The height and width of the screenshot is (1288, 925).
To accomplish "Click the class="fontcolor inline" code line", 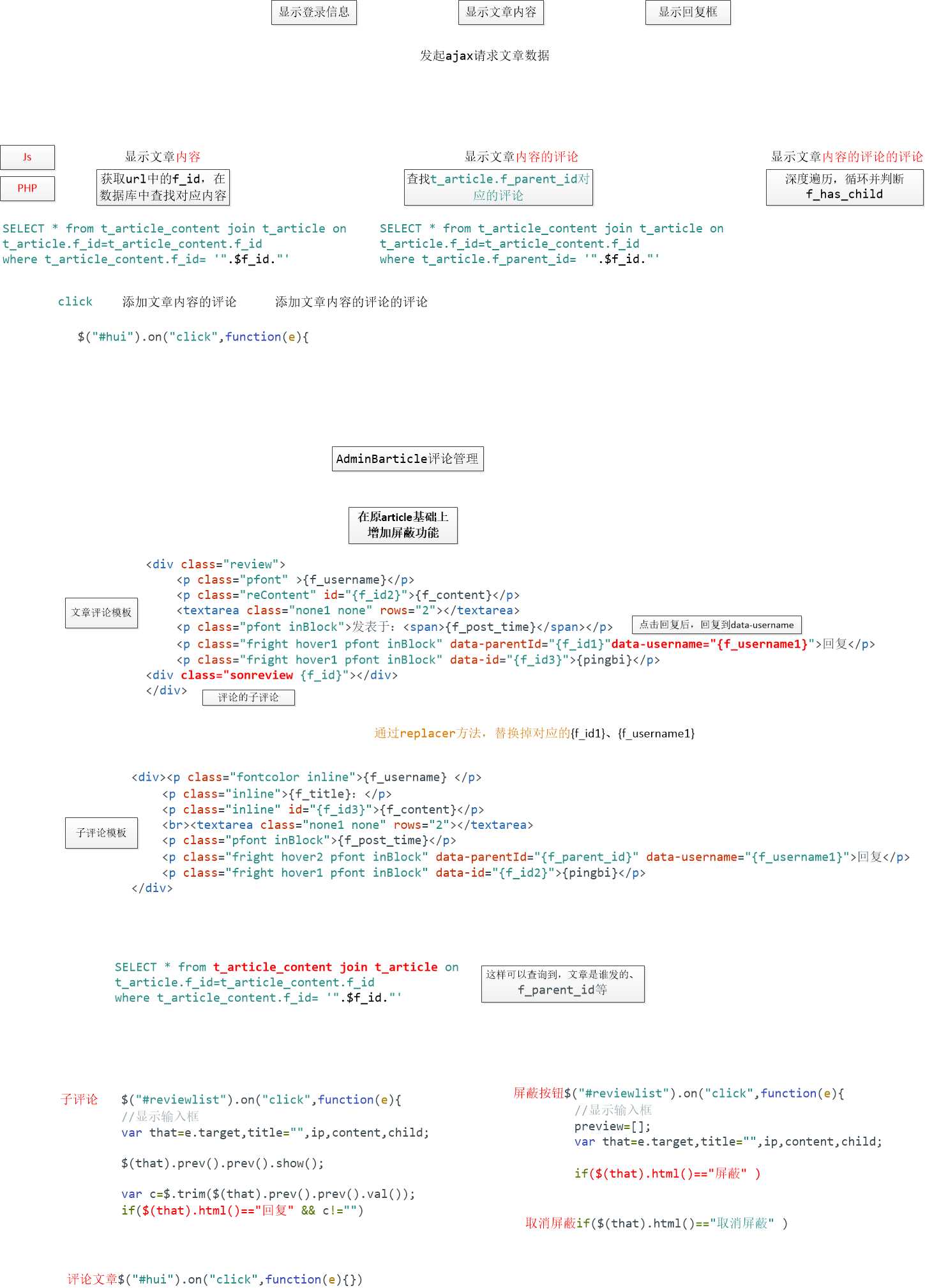I will click(306, 777).
